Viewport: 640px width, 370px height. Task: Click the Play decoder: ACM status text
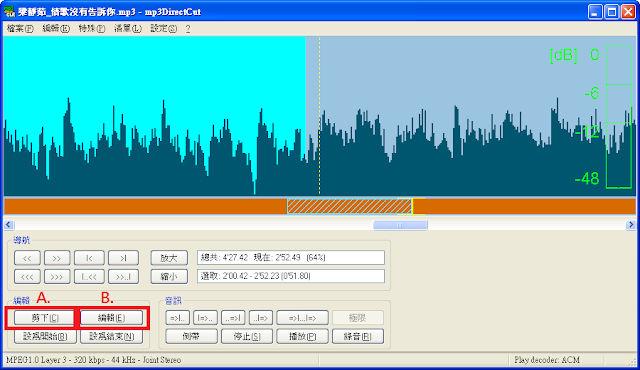point(547,360)
